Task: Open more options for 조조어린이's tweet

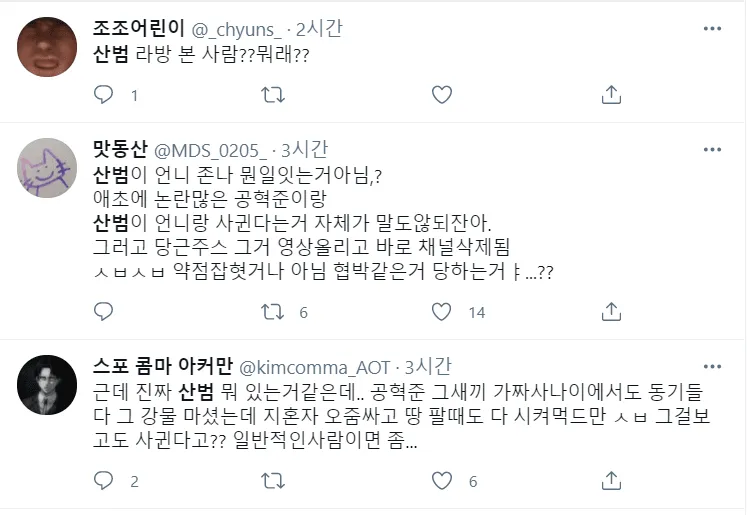Action: click(x=712, y=30)
